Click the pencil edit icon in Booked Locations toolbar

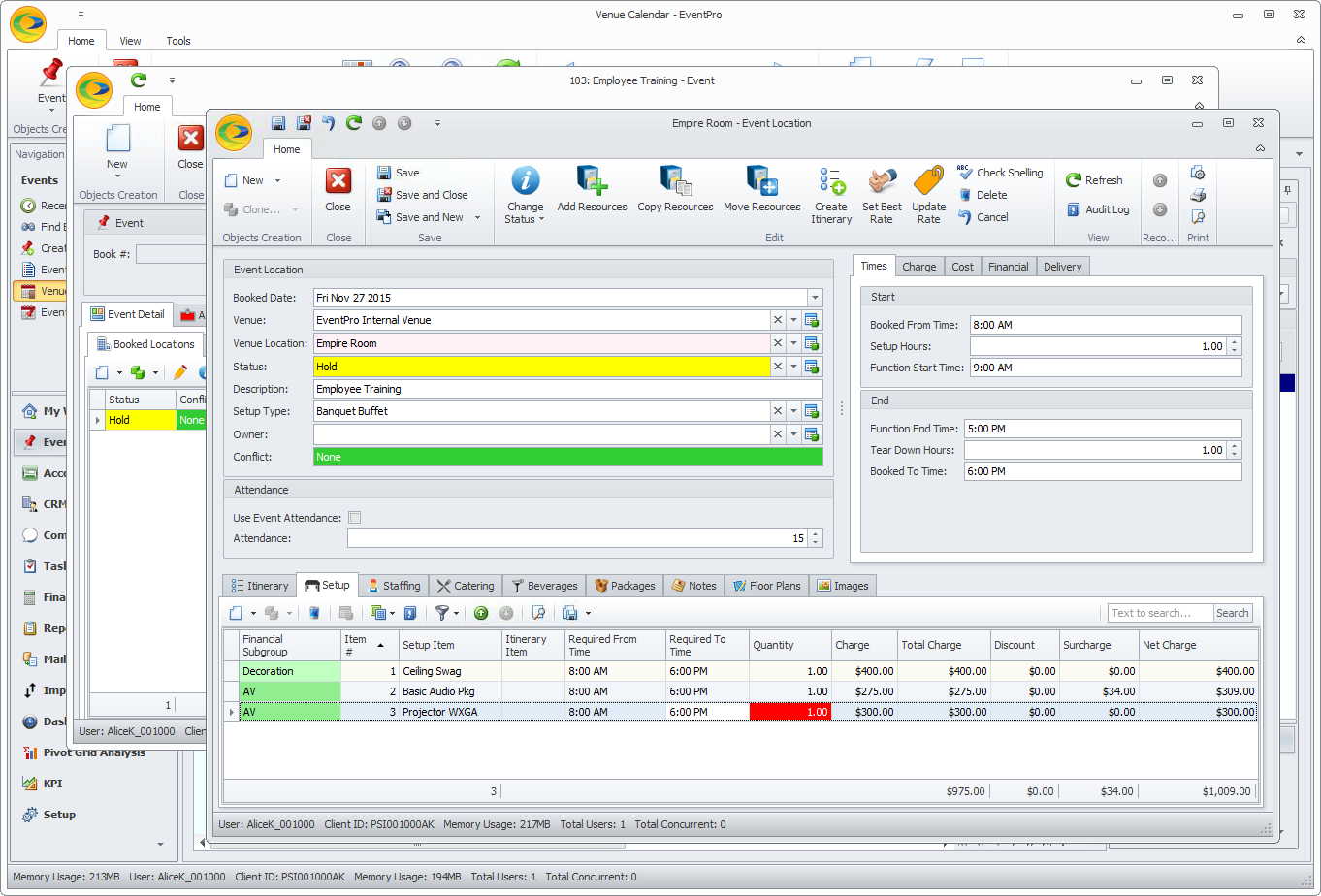(x=180, y=372)
